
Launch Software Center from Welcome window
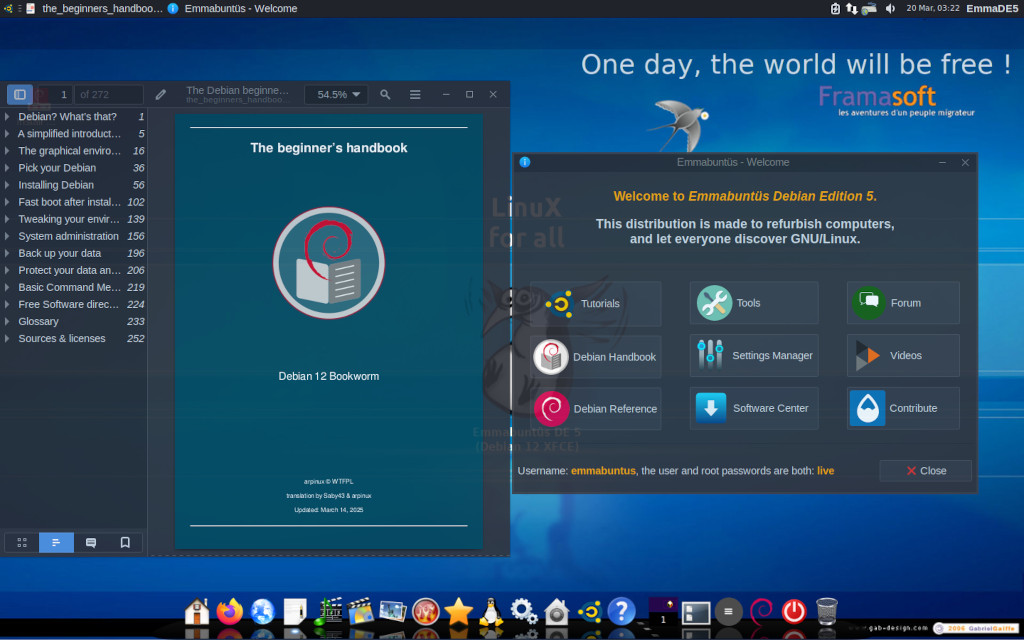(754, 408)
